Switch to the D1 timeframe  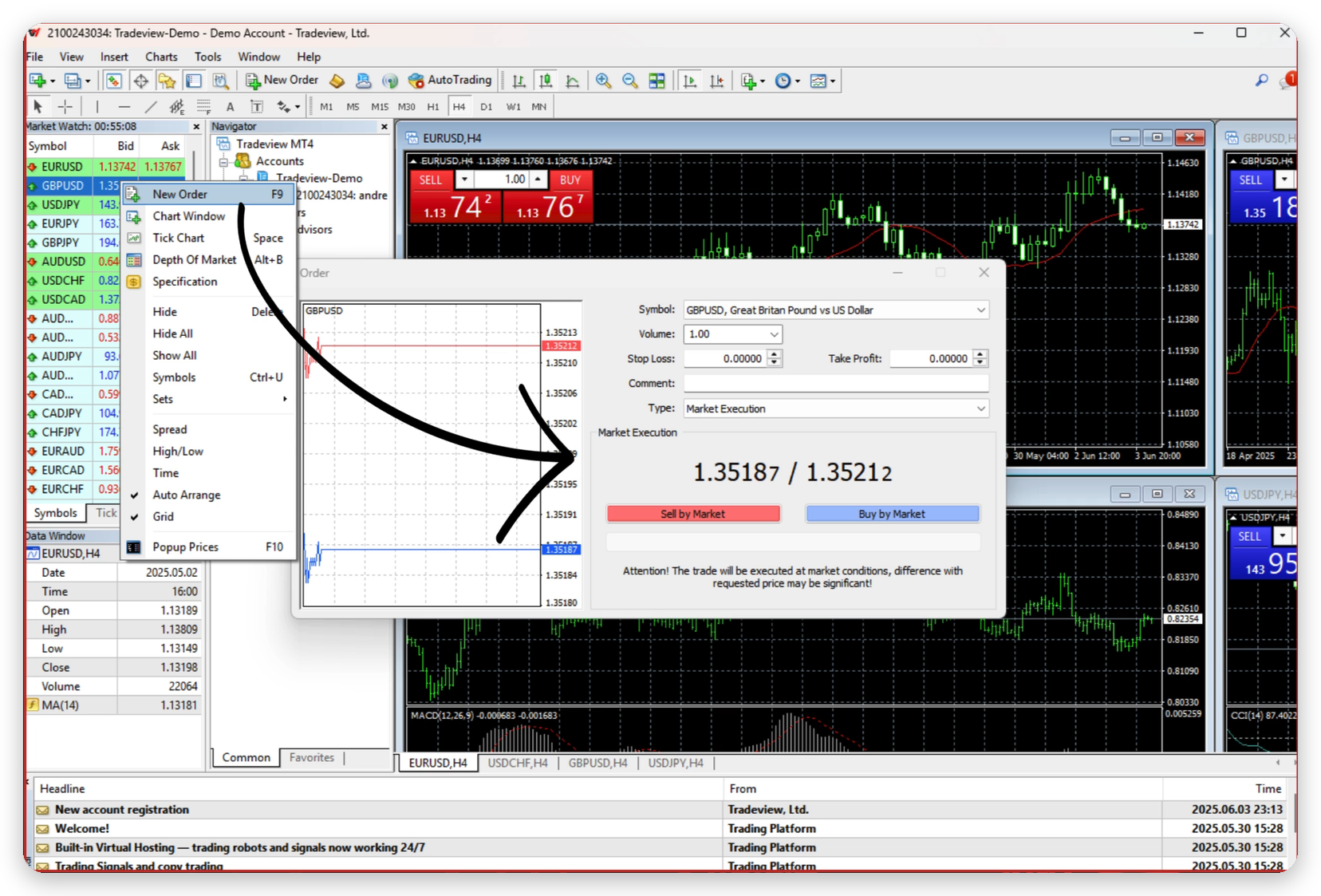pyautogui.click(x=487, y=106)
